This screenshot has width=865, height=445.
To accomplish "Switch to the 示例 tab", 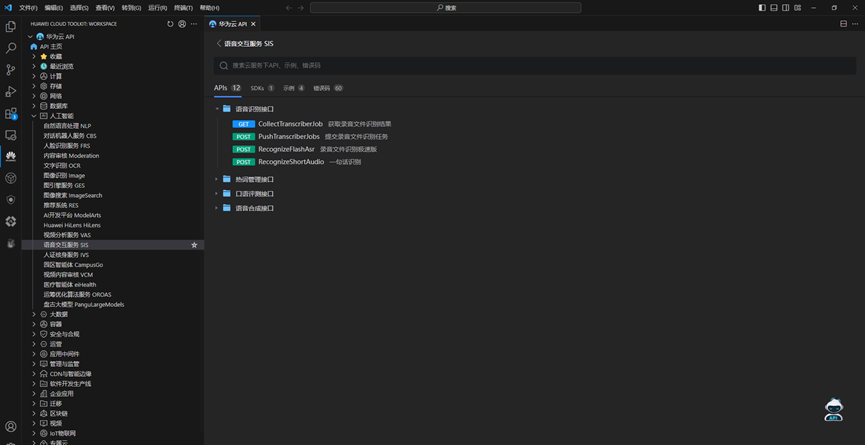I will 293,88.
